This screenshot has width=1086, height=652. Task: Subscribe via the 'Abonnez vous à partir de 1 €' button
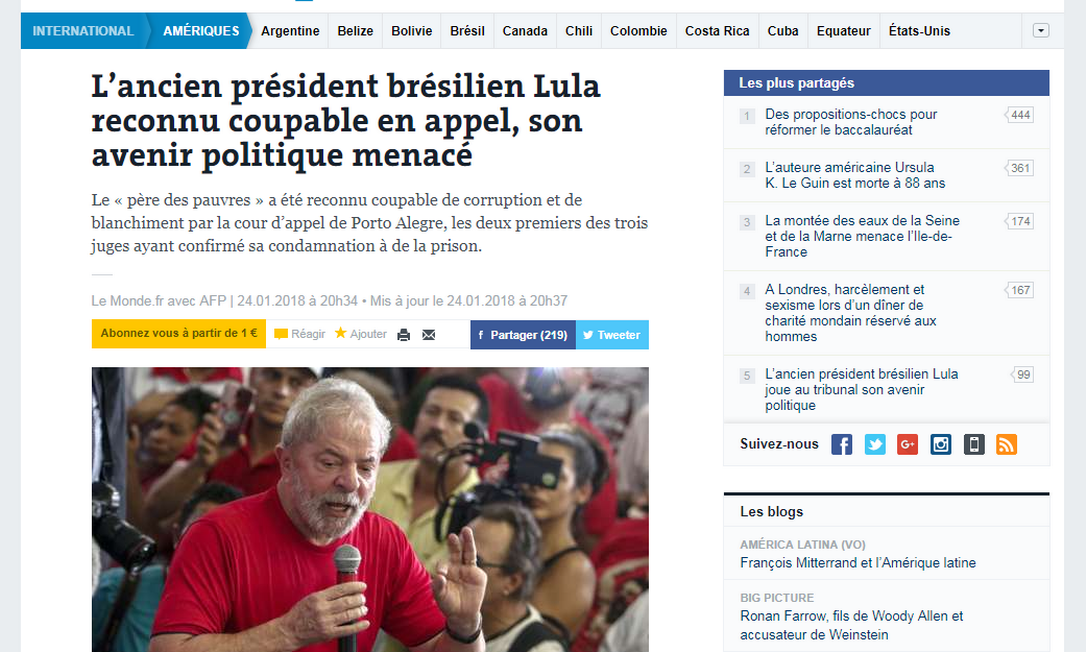[x=179, y=333]
